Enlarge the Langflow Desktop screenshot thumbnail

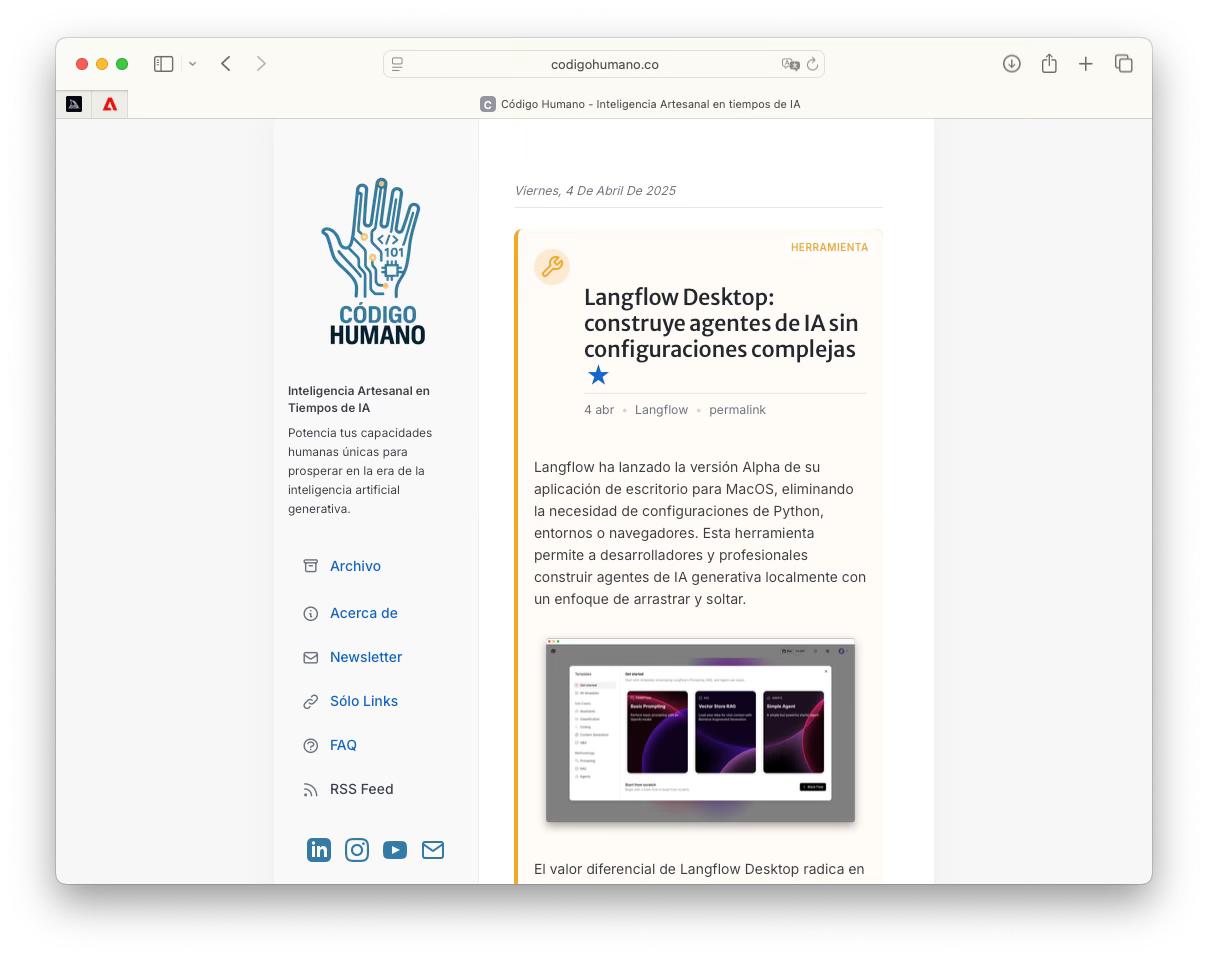pyautogui.click(x=700, y=730)
